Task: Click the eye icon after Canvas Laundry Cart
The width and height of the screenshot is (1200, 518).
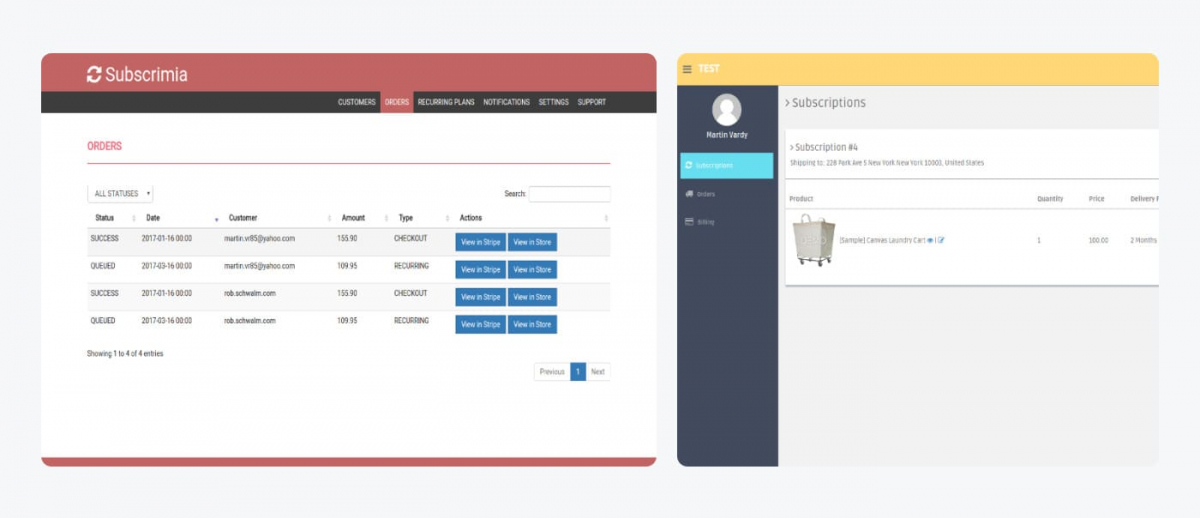Action: (929, 241)
